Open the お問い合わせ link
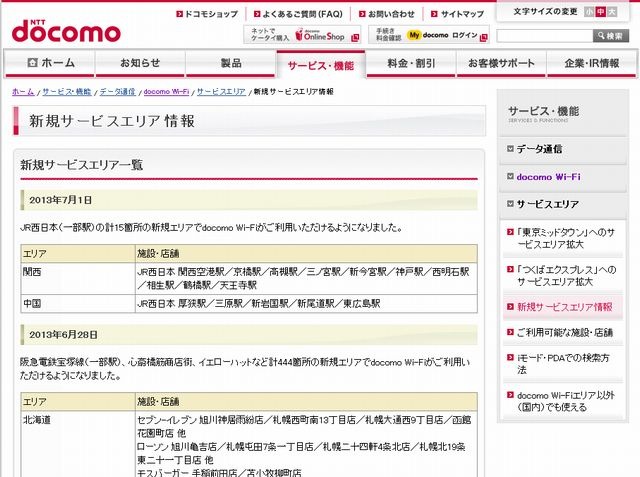Screen dimensions: 640x477 pyautogui.click(x=391, y=14)
